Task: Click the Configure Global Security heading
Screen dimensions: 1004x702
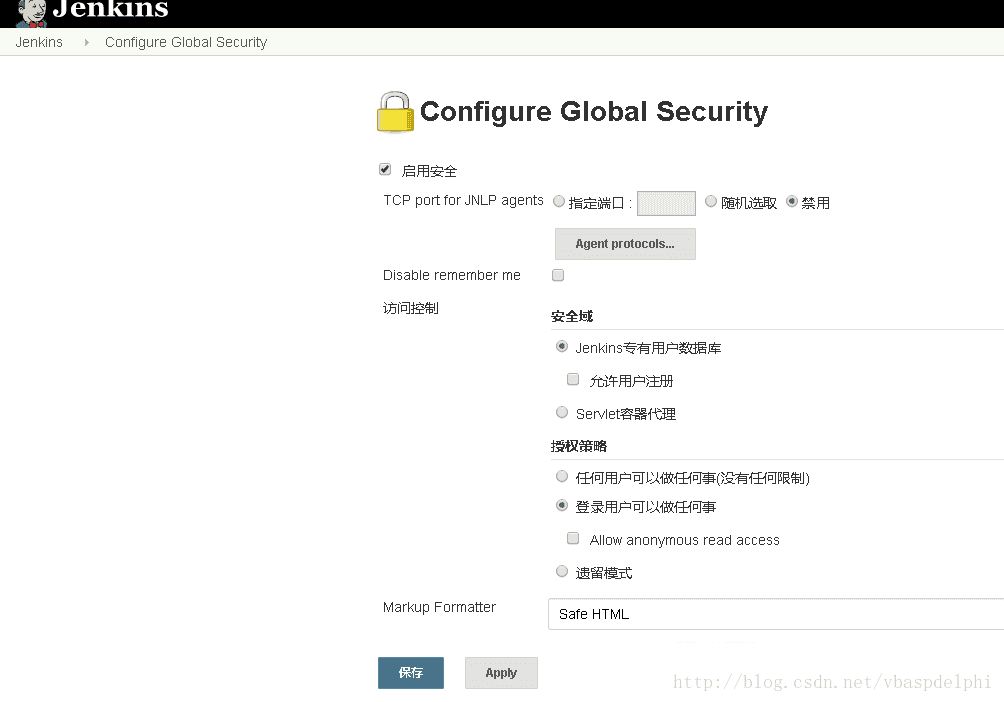Action: pyautogui.click(x=594, y=111)
